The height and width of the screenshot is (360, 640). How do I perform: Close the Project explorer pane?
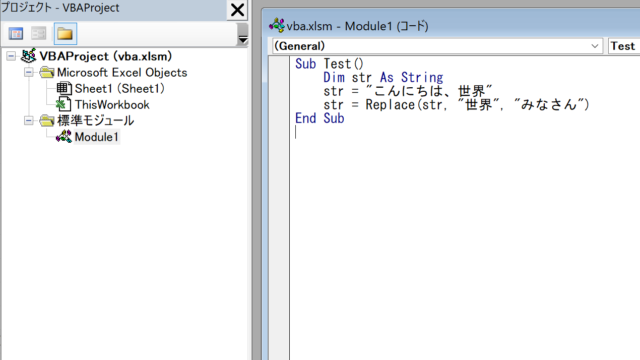pyautogui.click(x=237, y=10)
